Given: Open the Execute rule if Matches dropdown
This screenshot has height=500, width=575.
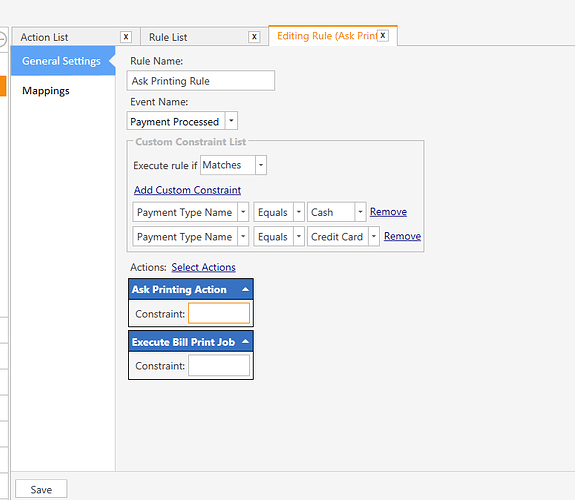Looking at the screenshot, I should pyautogui.click(x=261, y=165).
